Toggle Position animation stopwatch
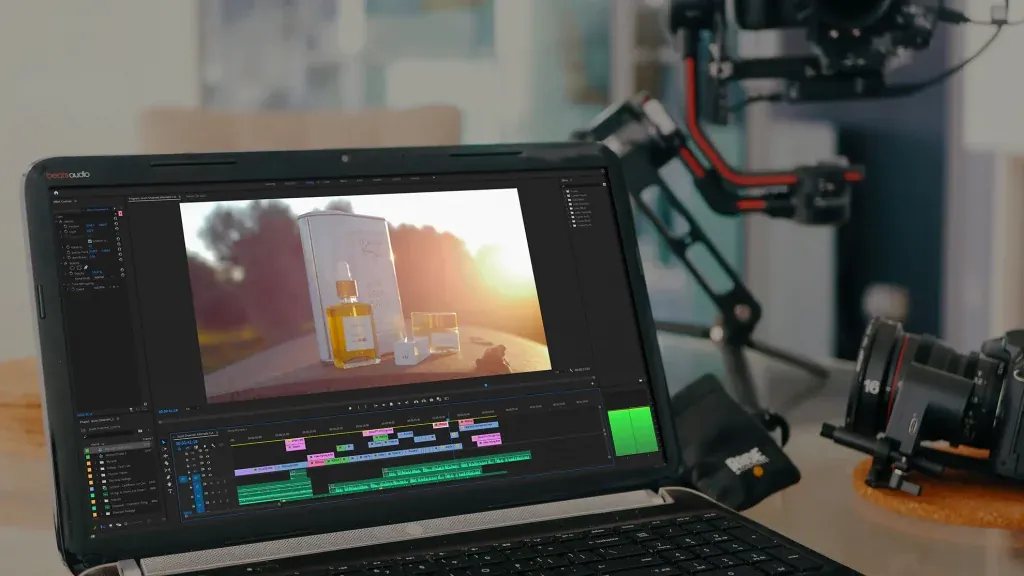1024x576 pixels. tap(65, 226)
